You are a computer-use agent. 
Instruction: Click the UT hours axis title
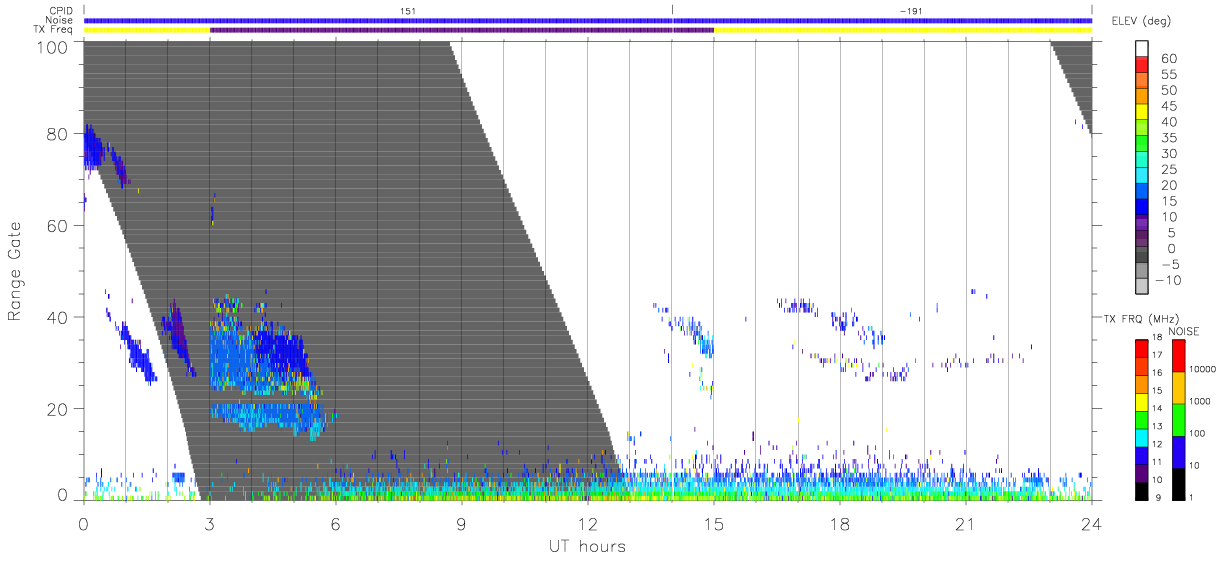click(x=586, y=546)
